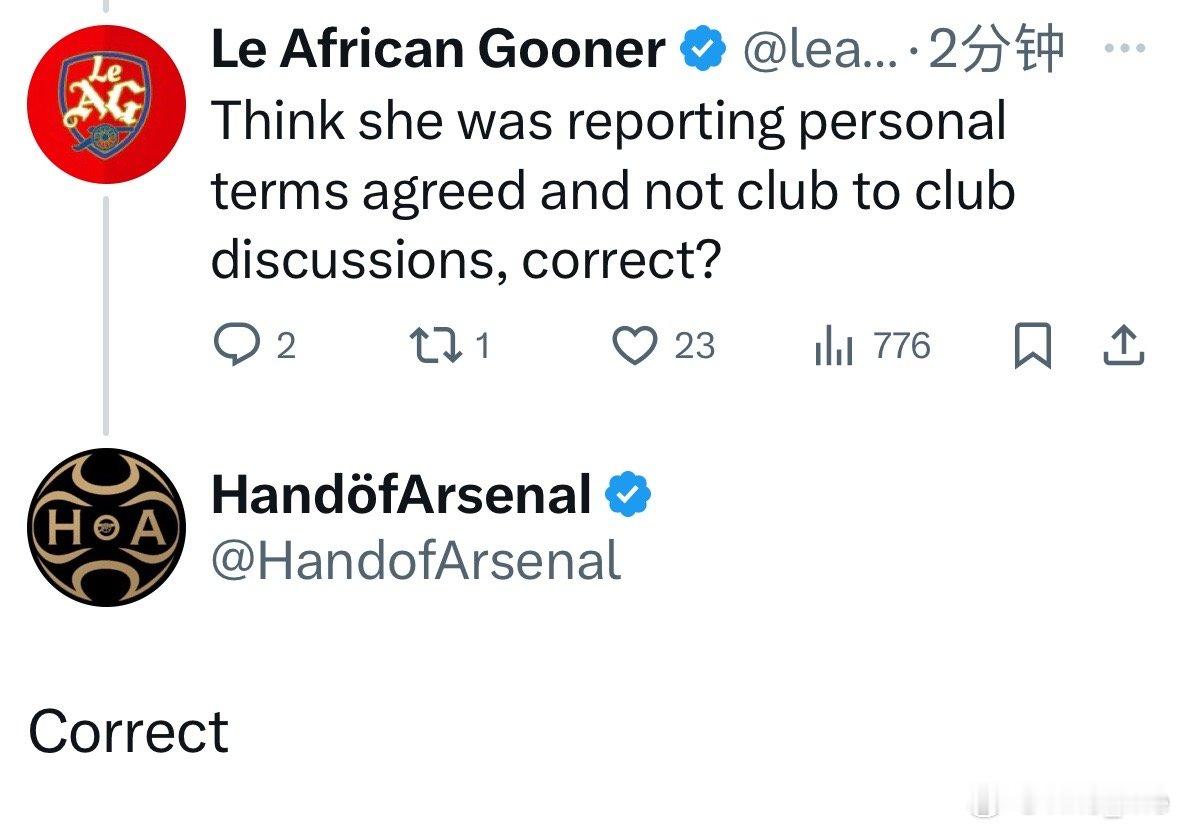Click the 2分钟 timestamp
The height and width of the screenshot is (830, 1179).
point(996,48)
